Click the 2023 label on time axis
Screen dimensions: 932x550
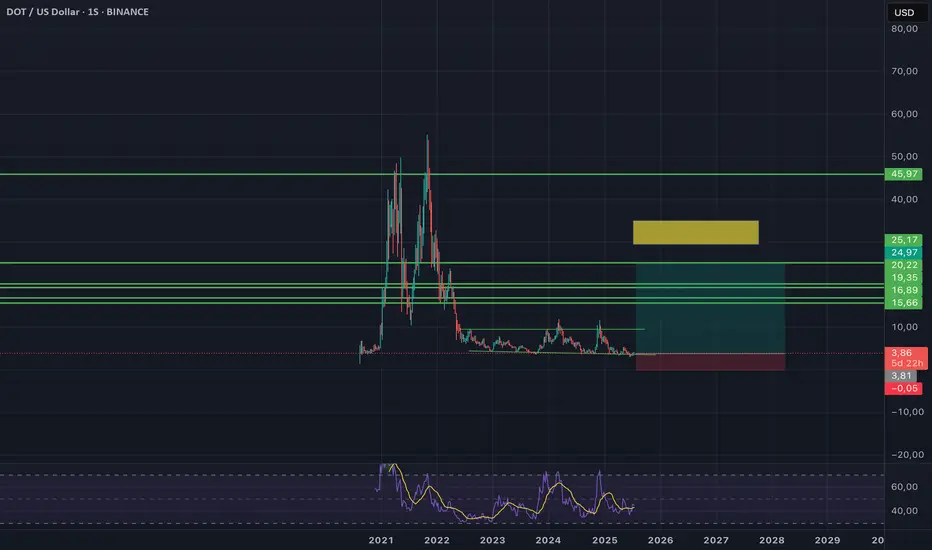492,540
